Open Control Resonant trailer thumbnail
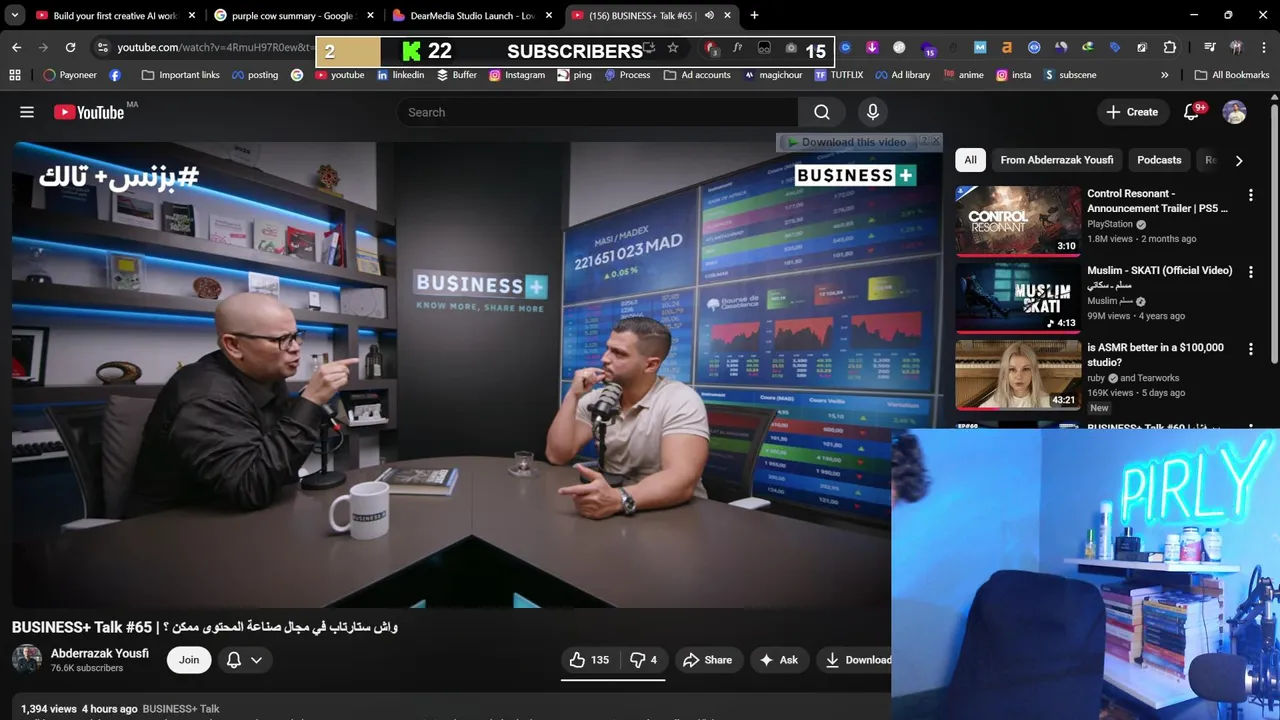1280x720 pixels. click(x=1017, y=221)
